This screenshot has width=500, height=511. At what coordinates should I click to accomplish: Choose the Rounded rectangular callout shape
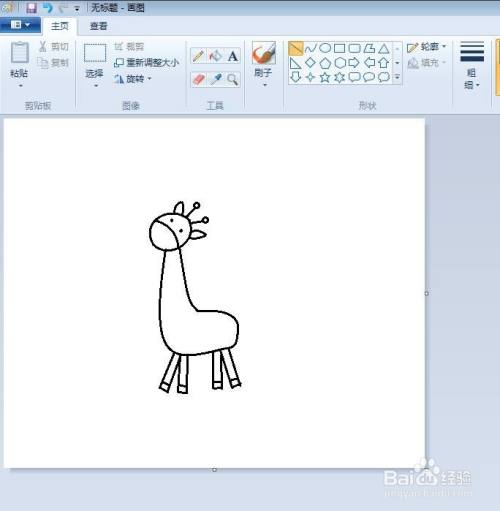coord(354,77)
